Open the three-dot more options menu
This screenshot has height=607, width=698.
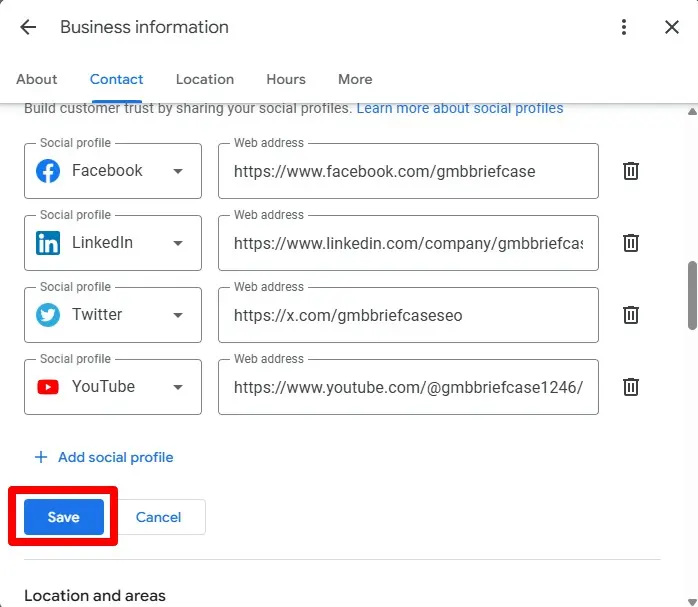tap(624, 27)
